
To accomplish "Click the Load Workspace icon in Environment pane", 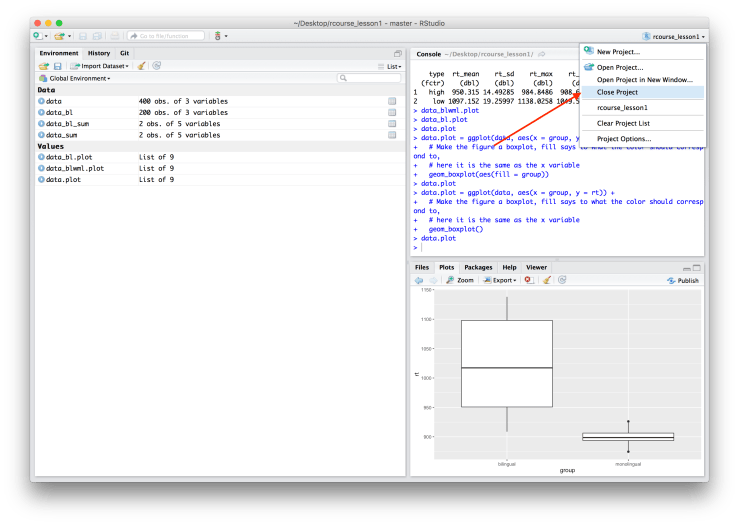I will (44, 66).
